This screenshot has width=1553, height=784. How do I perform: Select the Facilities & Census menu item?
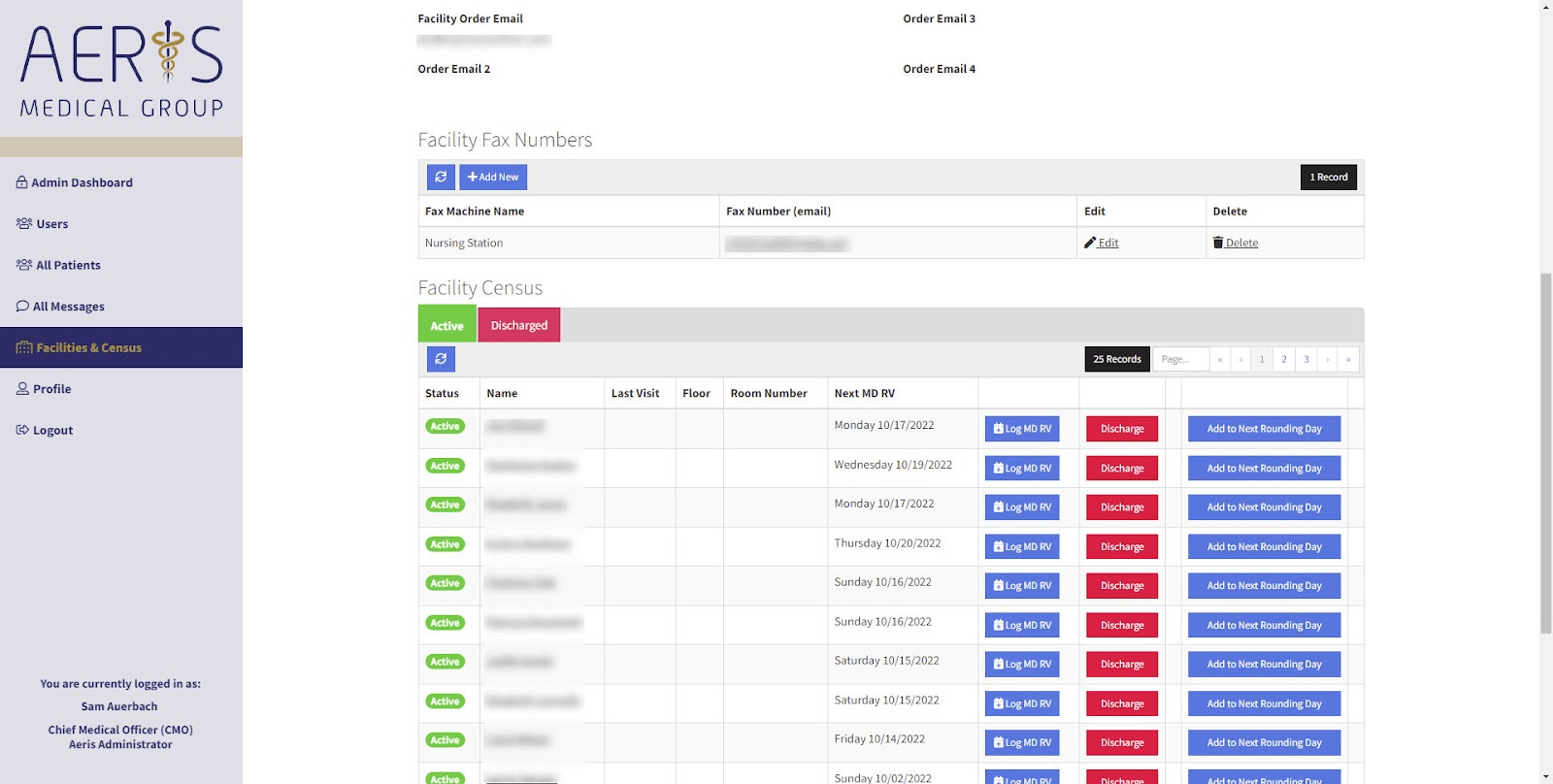tap(88, 347)
